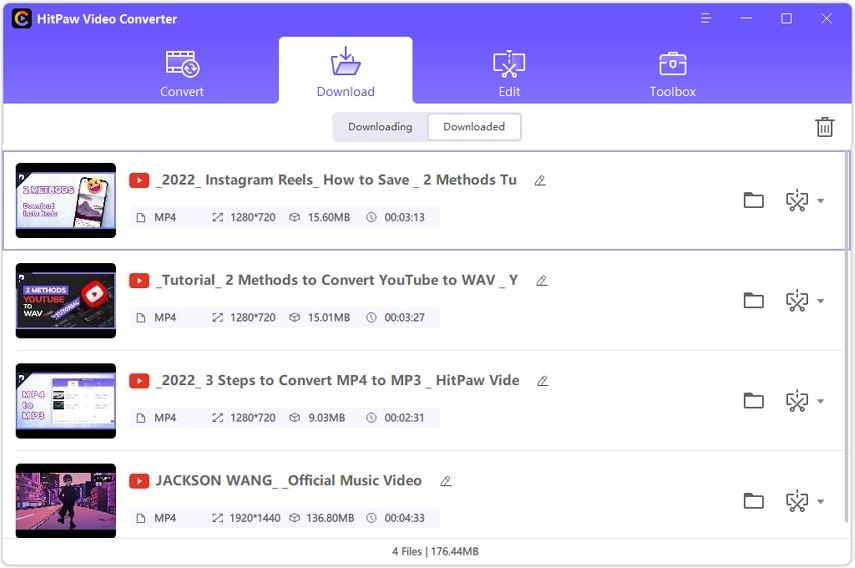Viewport: 855px width, 568px height.
Task: Click edit scissors icon for YouTube to WAV
Action: [x=797, y=300]
